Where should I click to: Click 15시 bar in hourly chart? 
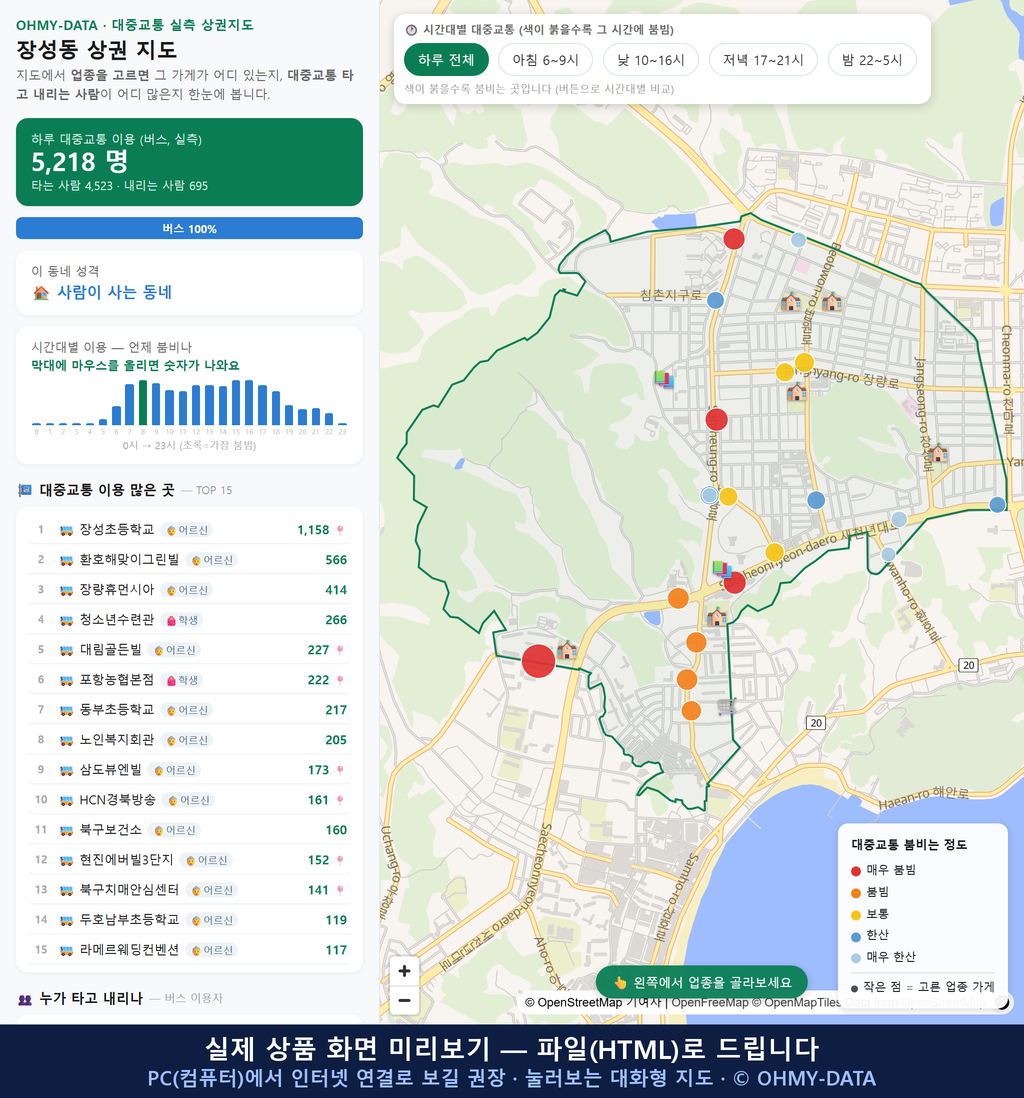tap(236, 403)
